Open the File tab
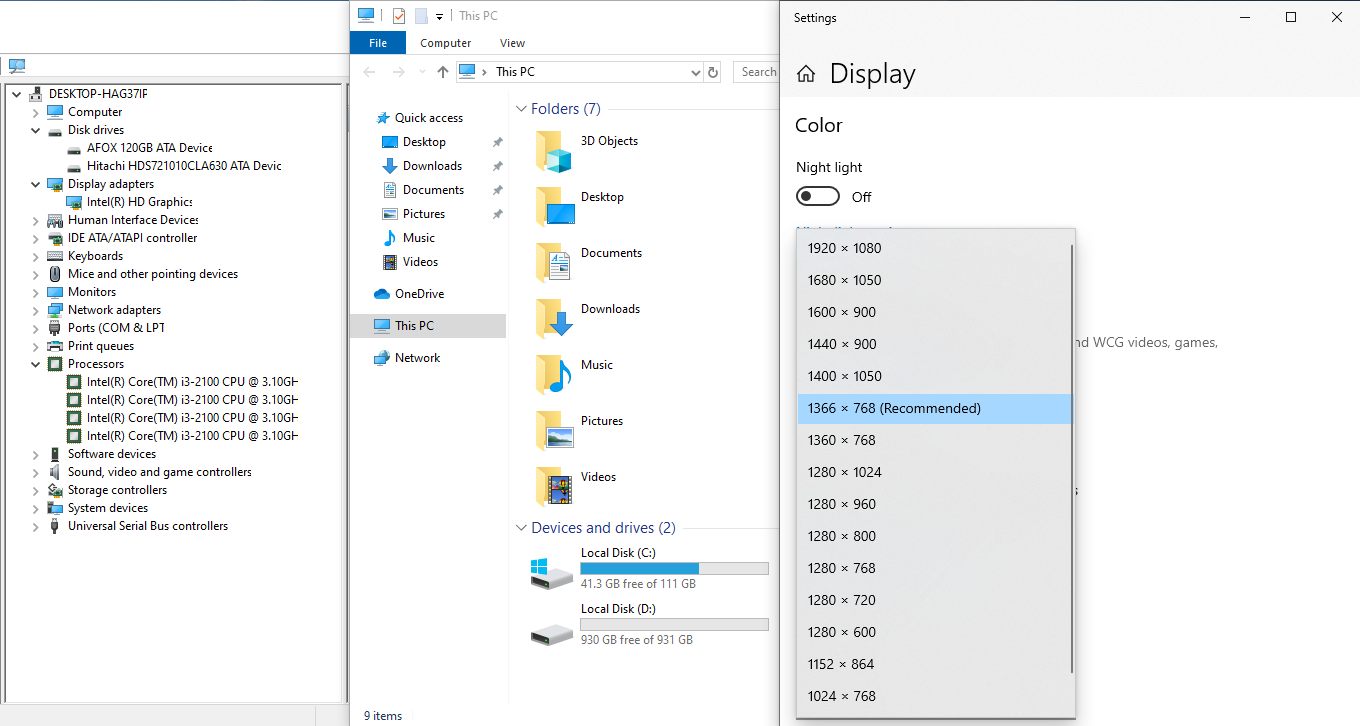Image resolution: width=1360 pixels, height=726 pixels. [378, 43]
